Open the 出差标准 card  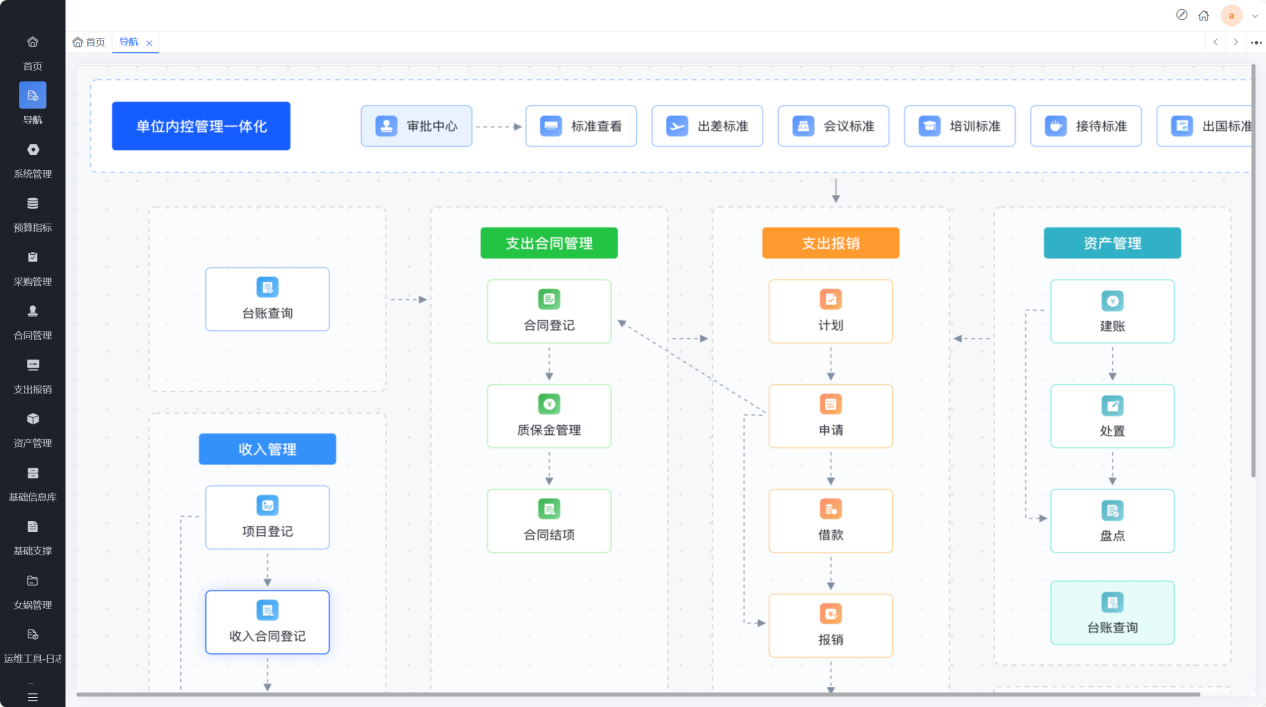(707, 126)
